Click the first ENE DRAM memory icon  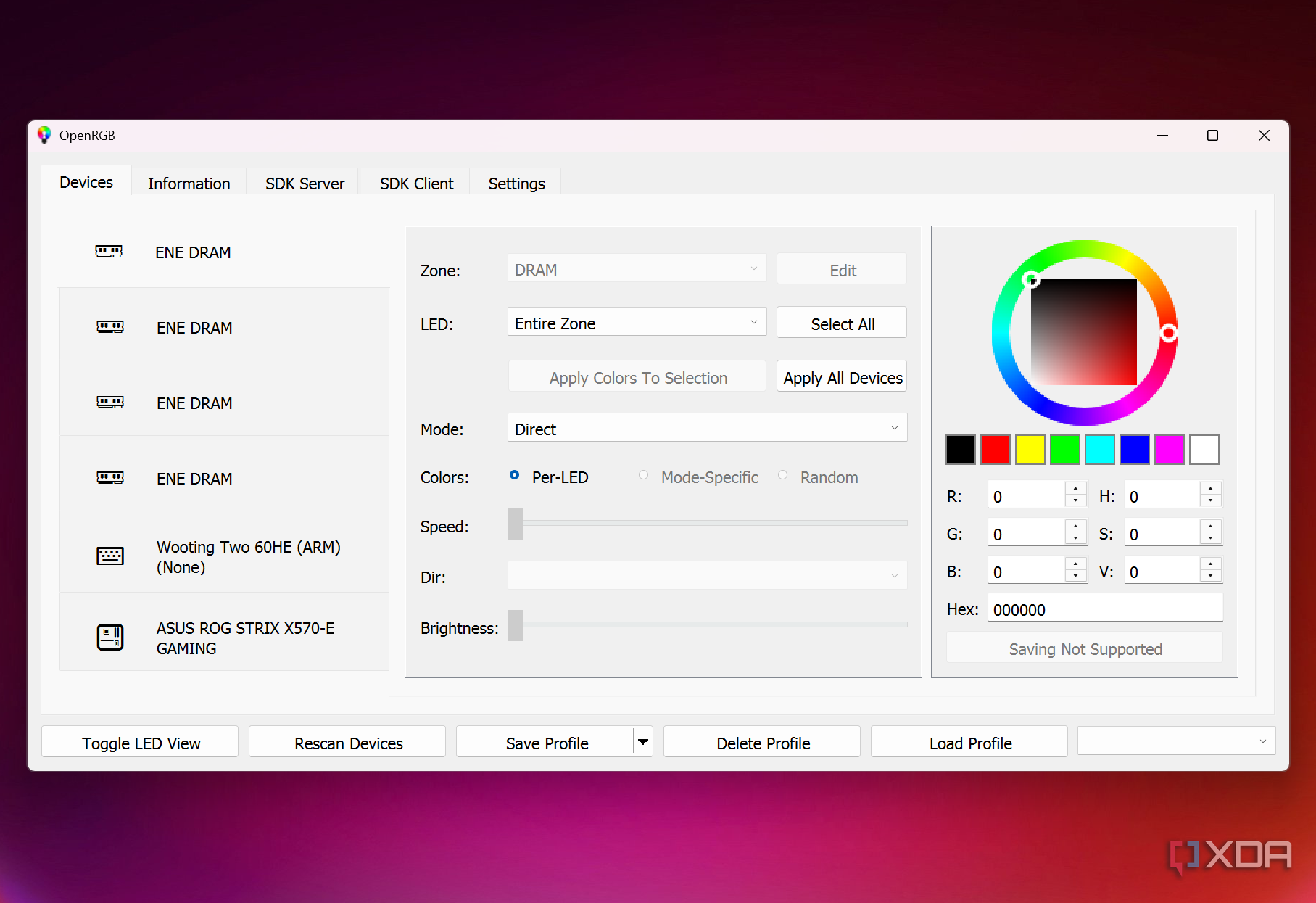[x=109, y=252]
